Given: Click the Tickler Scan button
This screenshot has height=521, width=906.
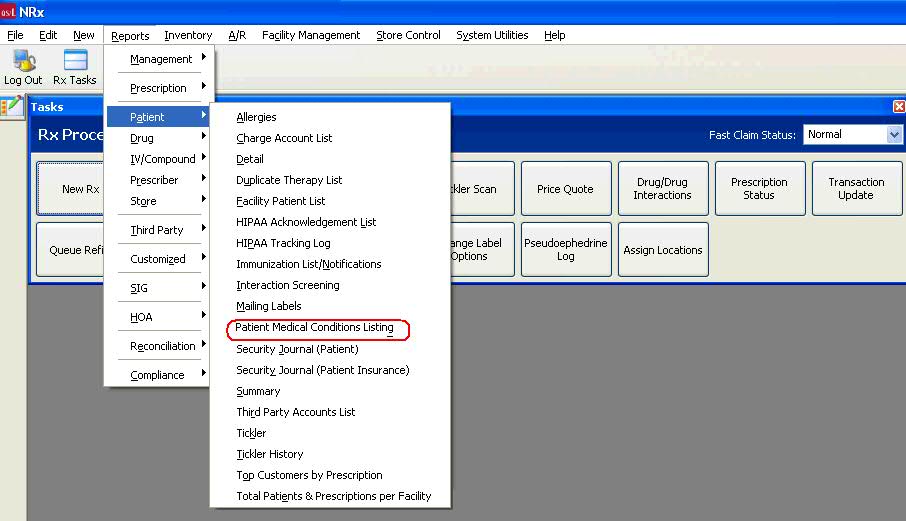Looking at the screenshot, I should [x=482, y=189].
